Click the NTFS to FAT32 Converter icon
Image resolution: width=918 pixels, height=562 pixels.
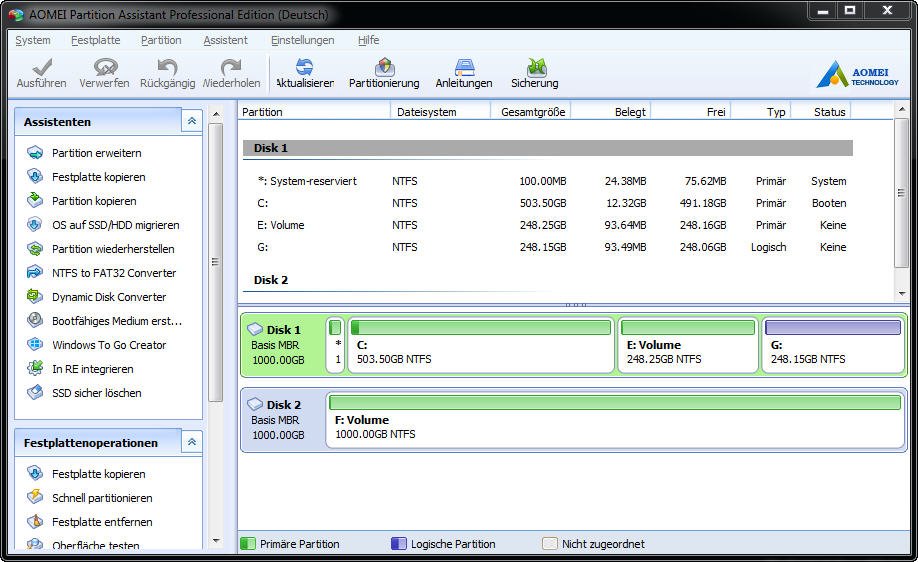(x=35, y=273)
